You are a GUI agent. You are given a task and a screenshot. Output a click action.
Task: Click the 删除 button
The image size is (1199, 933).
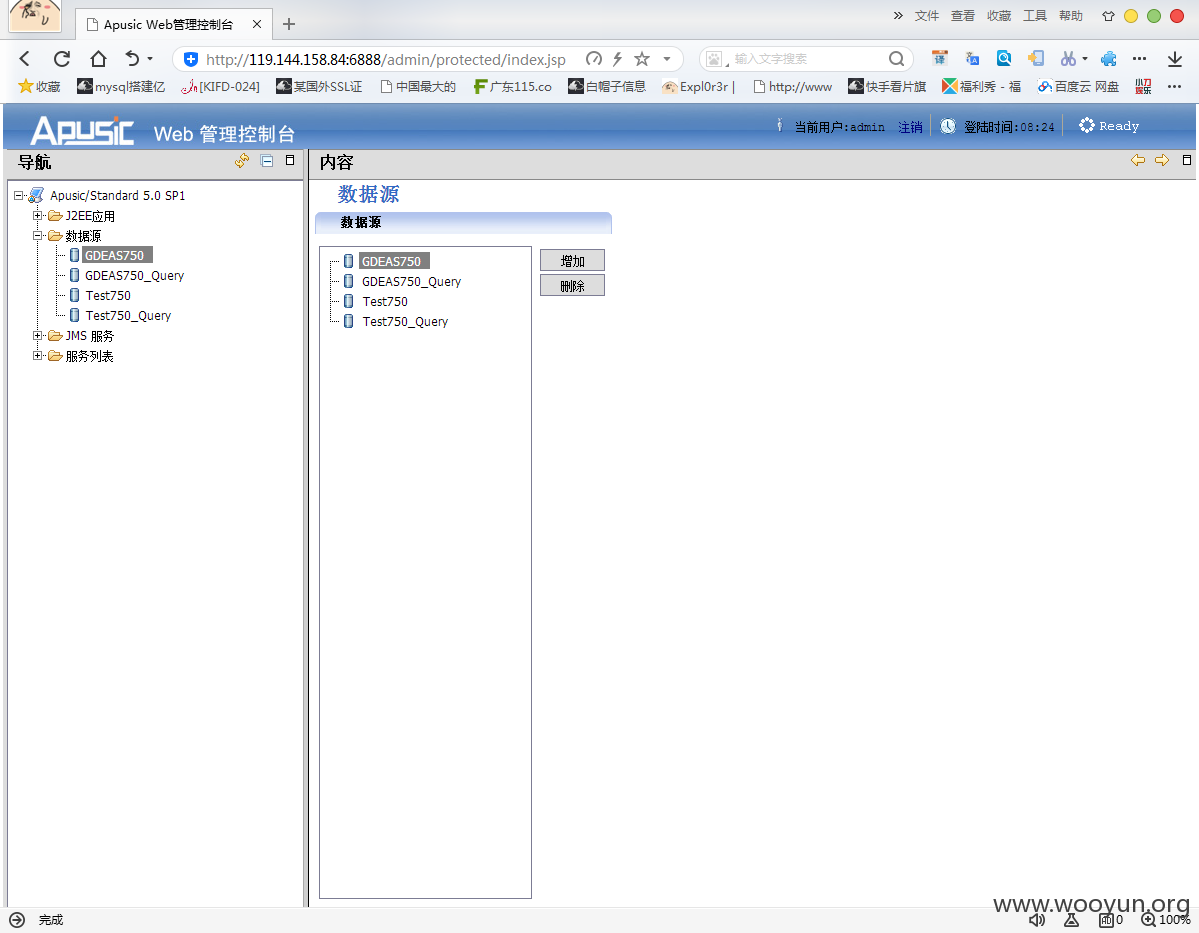pyautogui.click(x=572, y=285)
